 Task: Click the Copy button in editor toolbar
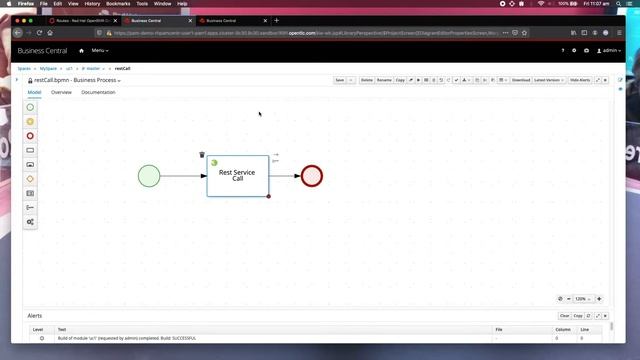pos(400,80)
